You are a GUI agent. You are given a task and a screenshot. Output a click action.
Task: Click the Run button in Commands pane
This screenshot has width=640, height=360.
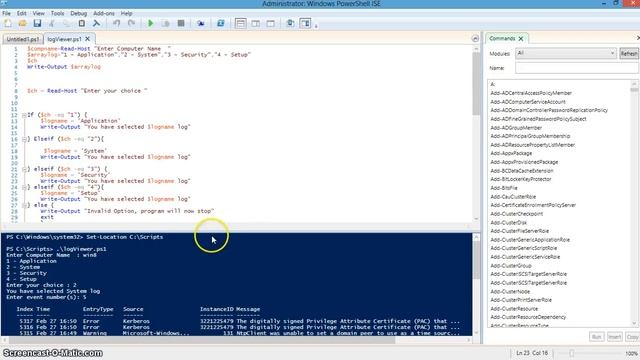click(596, 337)
